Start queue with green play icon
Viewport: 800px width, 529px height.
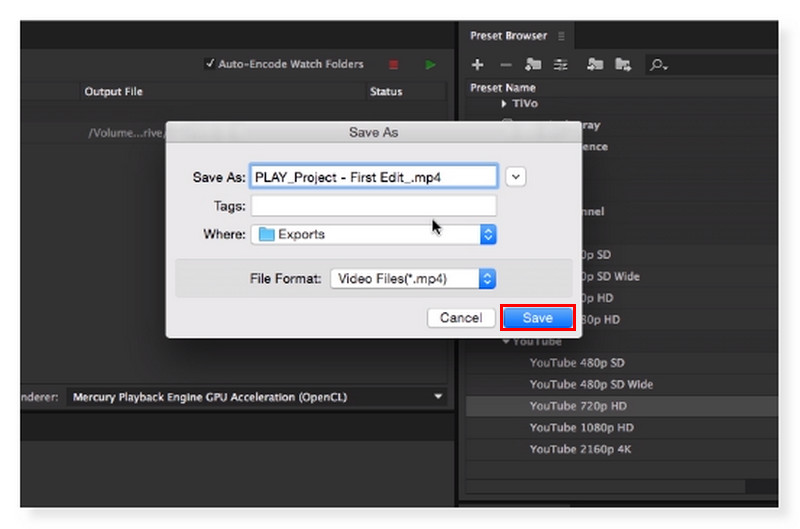click(x=430, y=65)
